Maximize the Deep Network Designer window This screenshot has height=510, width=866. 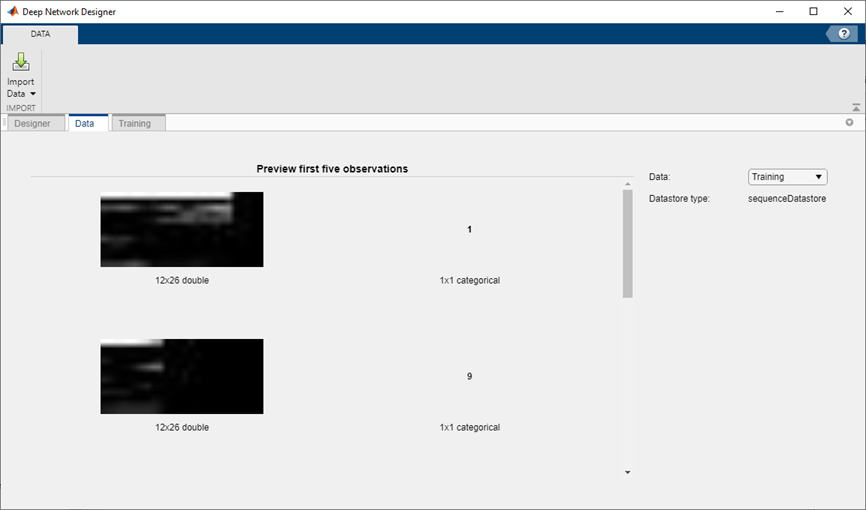pos(814,12)
